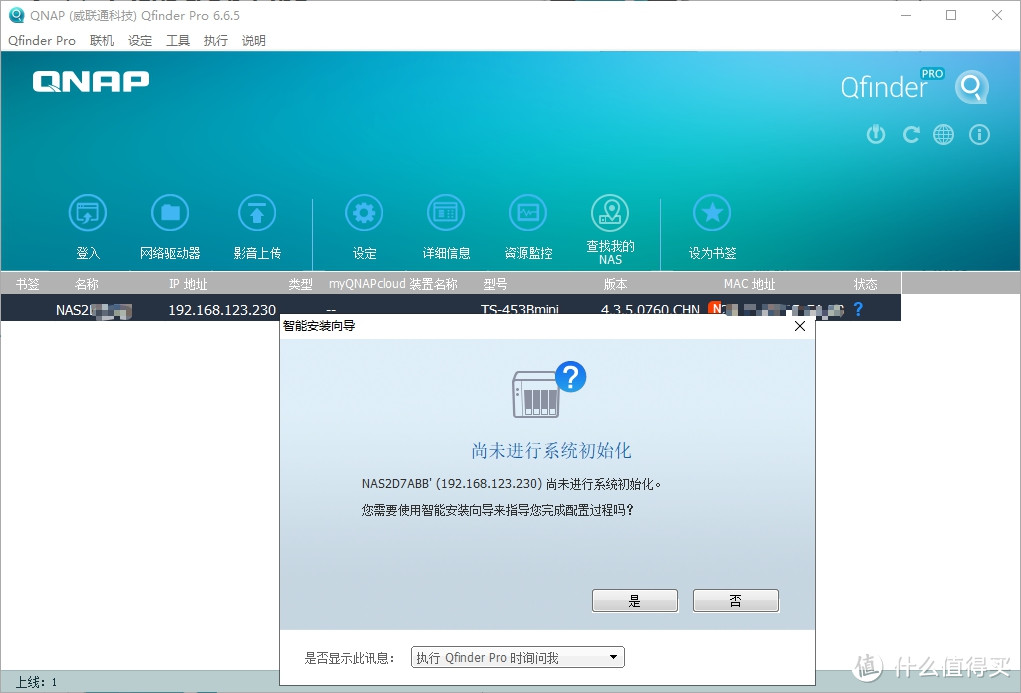
Task: Click 设为书签 bookmark star icon
Action: [x=712, y=213]
